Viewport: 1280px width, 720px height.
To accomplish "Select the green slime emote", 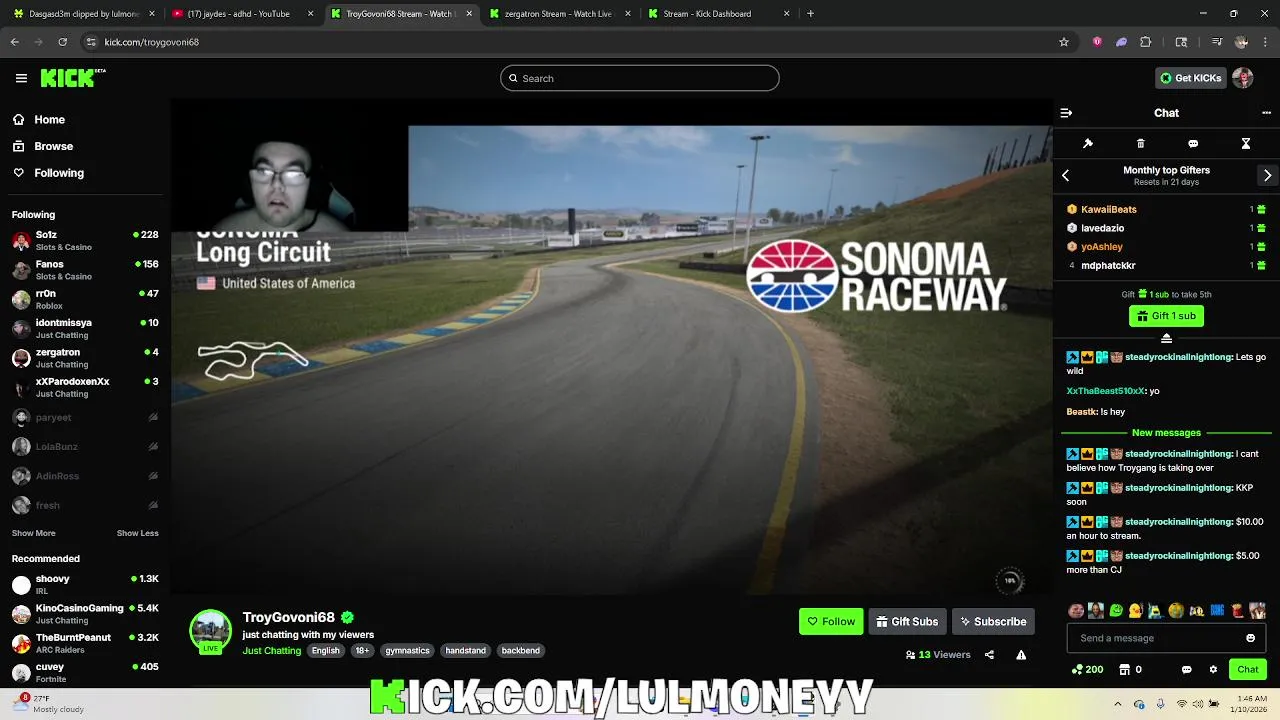I will (x=1116, y=610).
